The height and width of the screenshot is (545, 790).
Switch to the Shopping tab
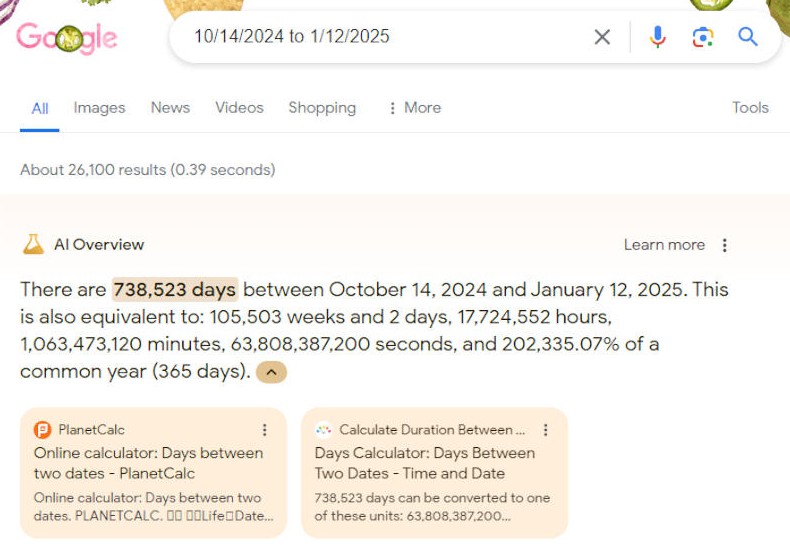tap(322, 107)
